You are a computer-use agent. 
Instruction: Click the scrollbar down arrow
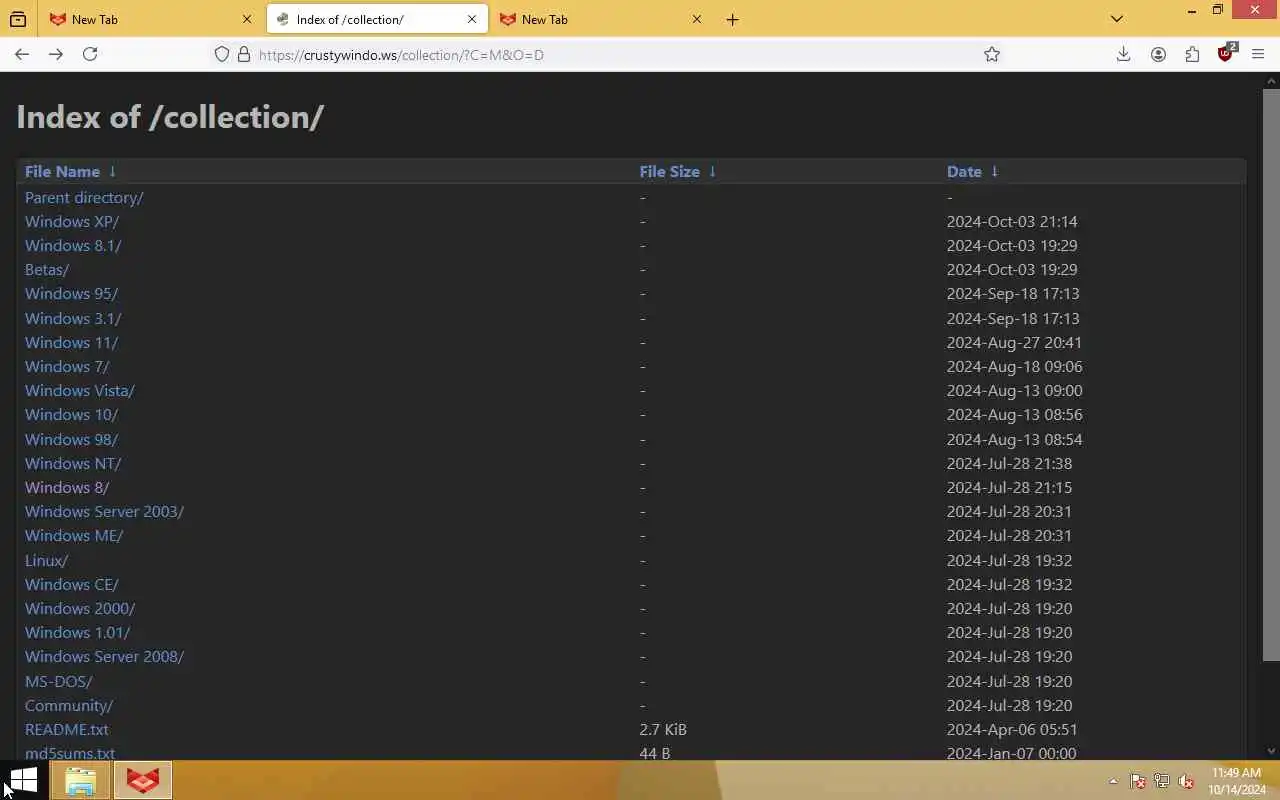click(x=1271, y=751)
